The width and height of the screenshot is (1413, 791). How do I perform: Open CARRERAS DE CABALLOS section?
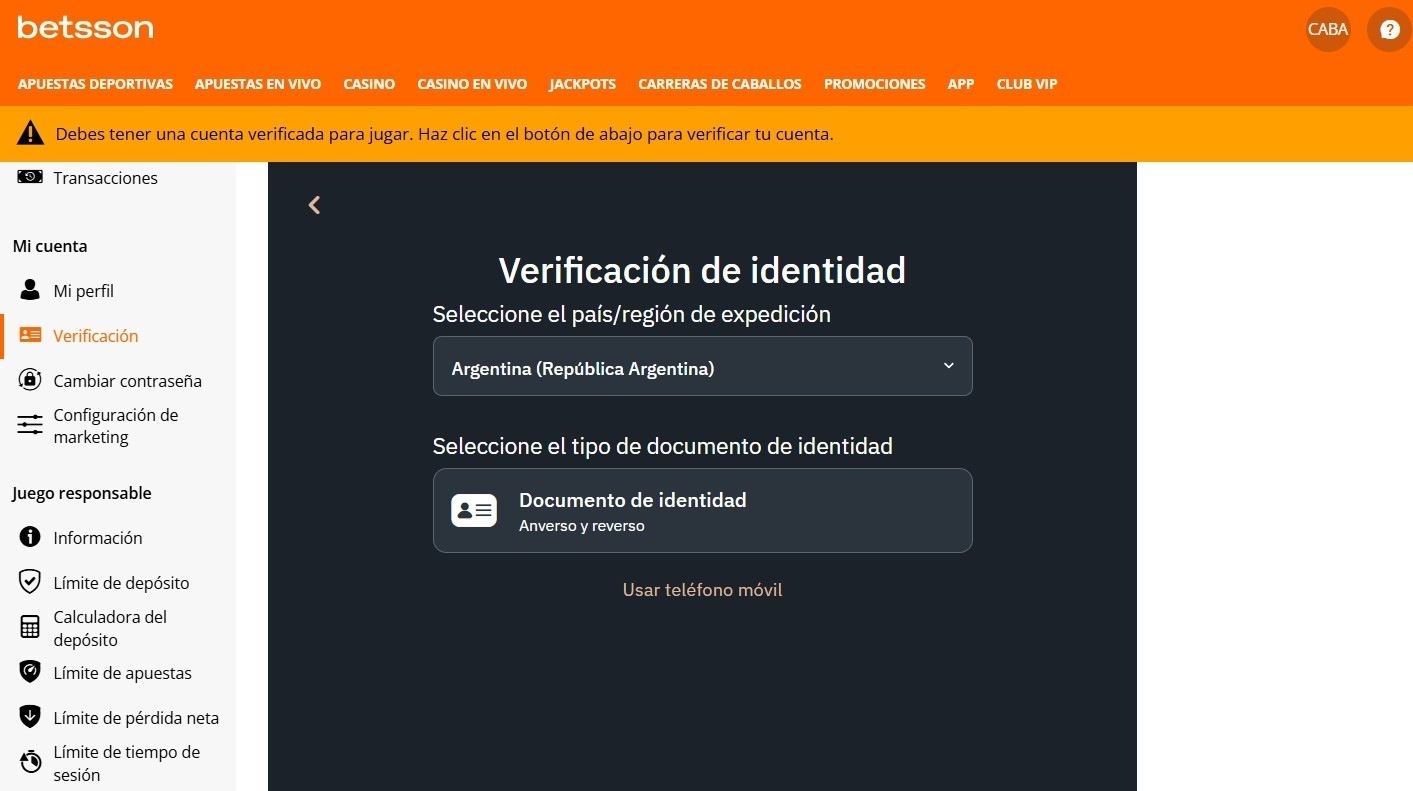[719, 84]
